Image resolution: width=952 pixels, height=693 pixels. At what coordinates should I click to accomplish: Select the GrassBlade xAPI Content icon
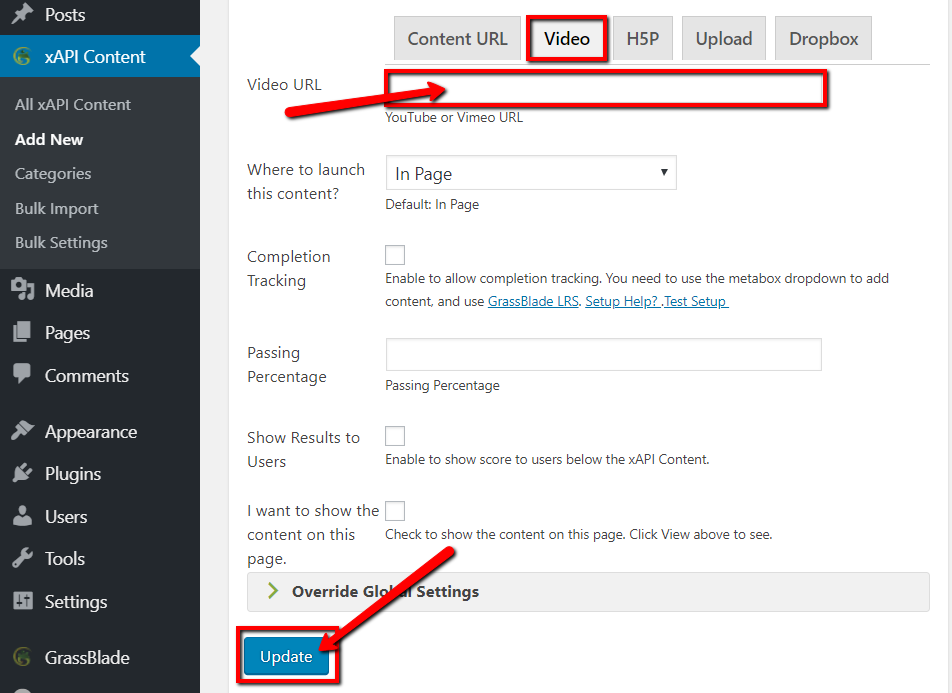click(22, 57)
